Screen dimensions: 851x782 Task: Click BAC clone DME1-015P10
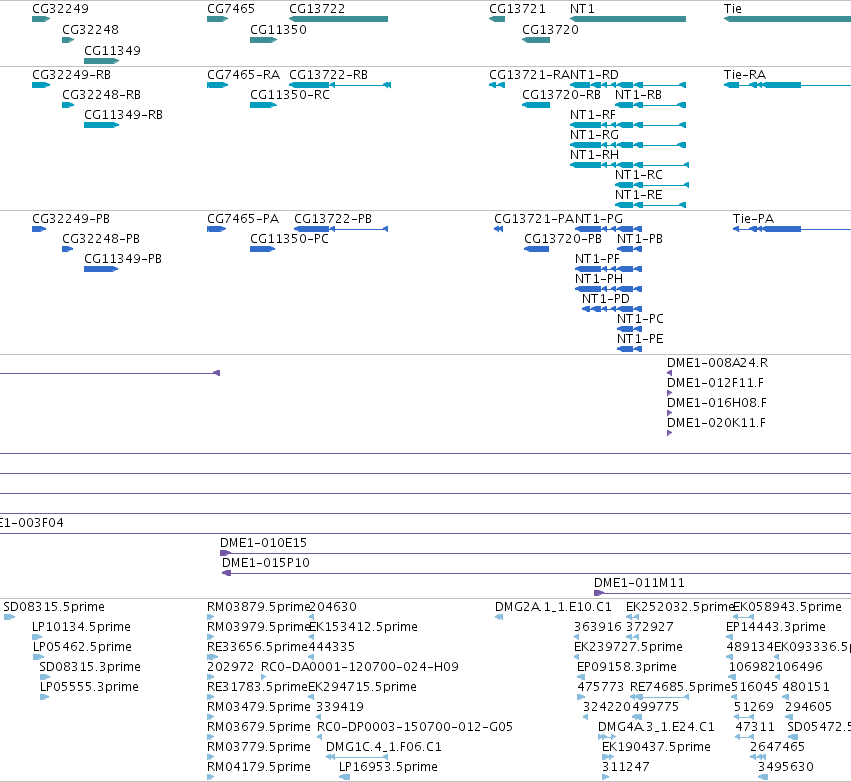(266, 563)
